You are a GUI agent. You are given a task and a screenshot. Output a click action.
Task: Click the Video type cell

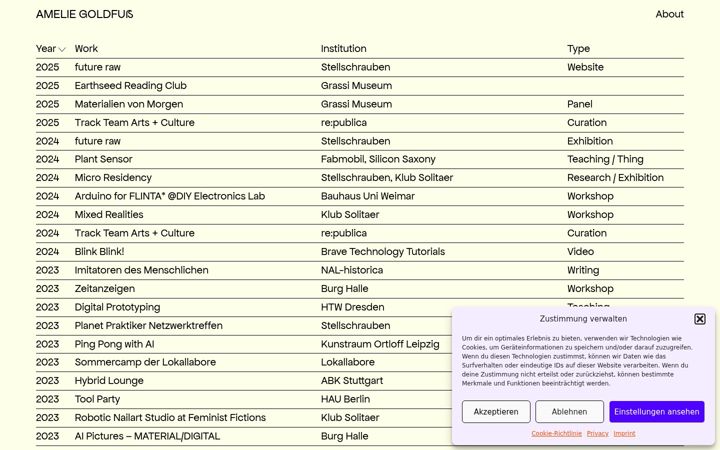pos(580,252)
